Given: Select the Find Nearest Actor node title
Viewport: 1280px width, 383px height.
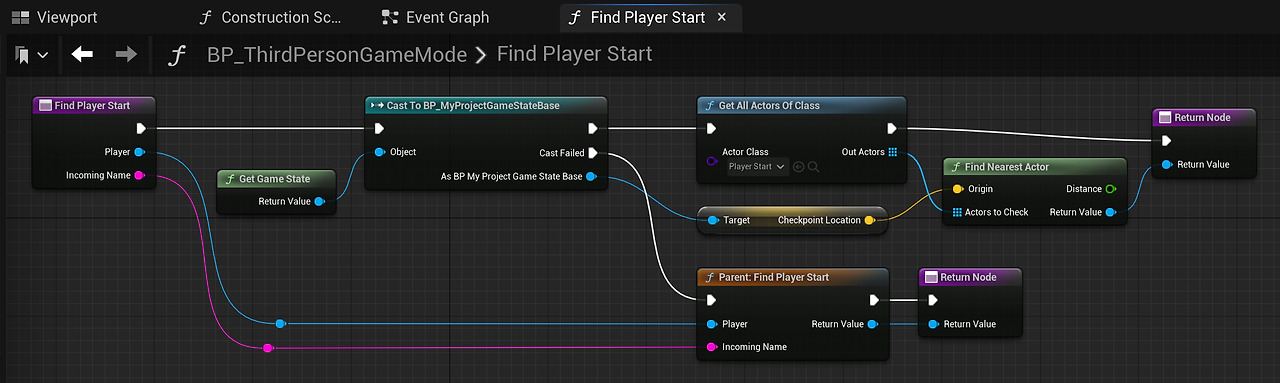Looking at the screenshot, I should pos(1007,167).
